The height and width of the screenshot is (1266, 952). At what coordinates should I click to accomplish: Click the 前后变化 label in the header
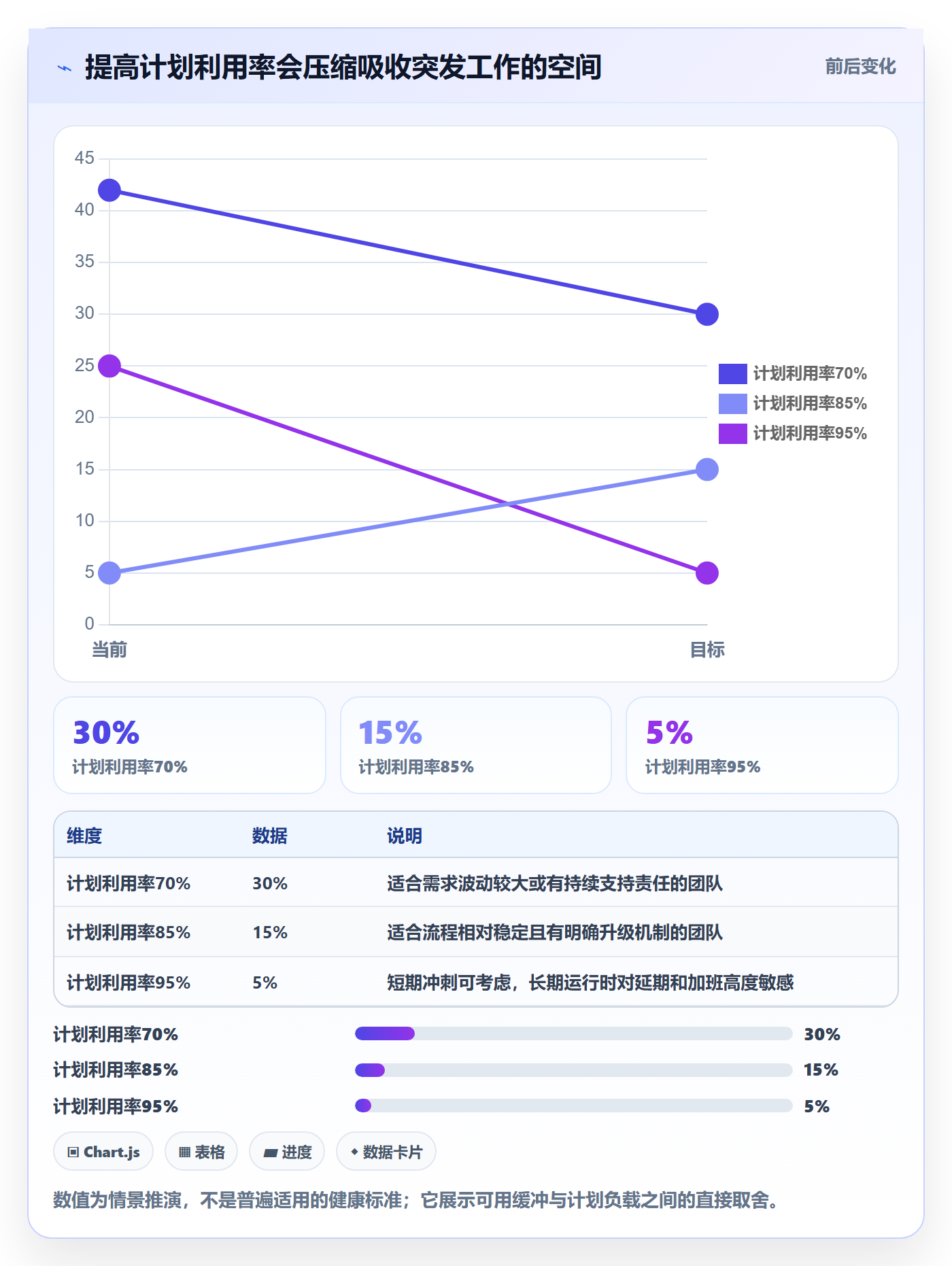coord(860,67)
